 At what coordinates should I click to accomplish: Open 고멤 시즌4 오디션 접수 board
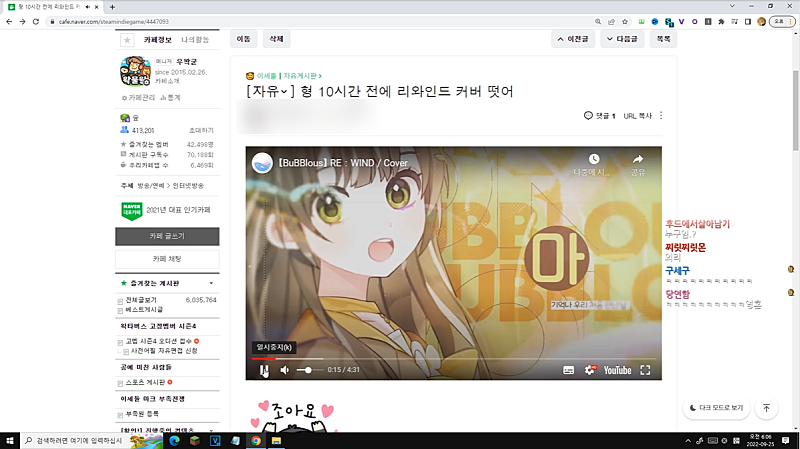(x=159, y=341)
